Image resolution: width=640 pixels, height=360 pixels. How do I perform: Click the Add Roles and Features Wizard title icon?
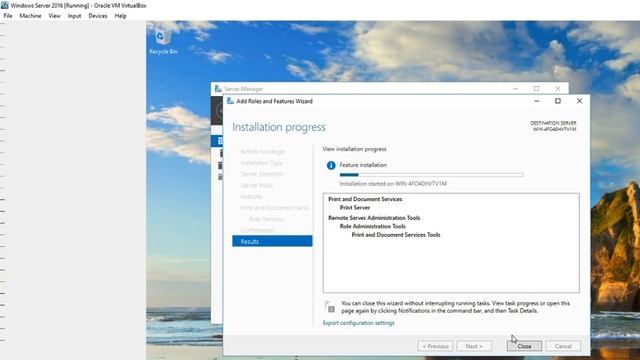click(230, 101)
